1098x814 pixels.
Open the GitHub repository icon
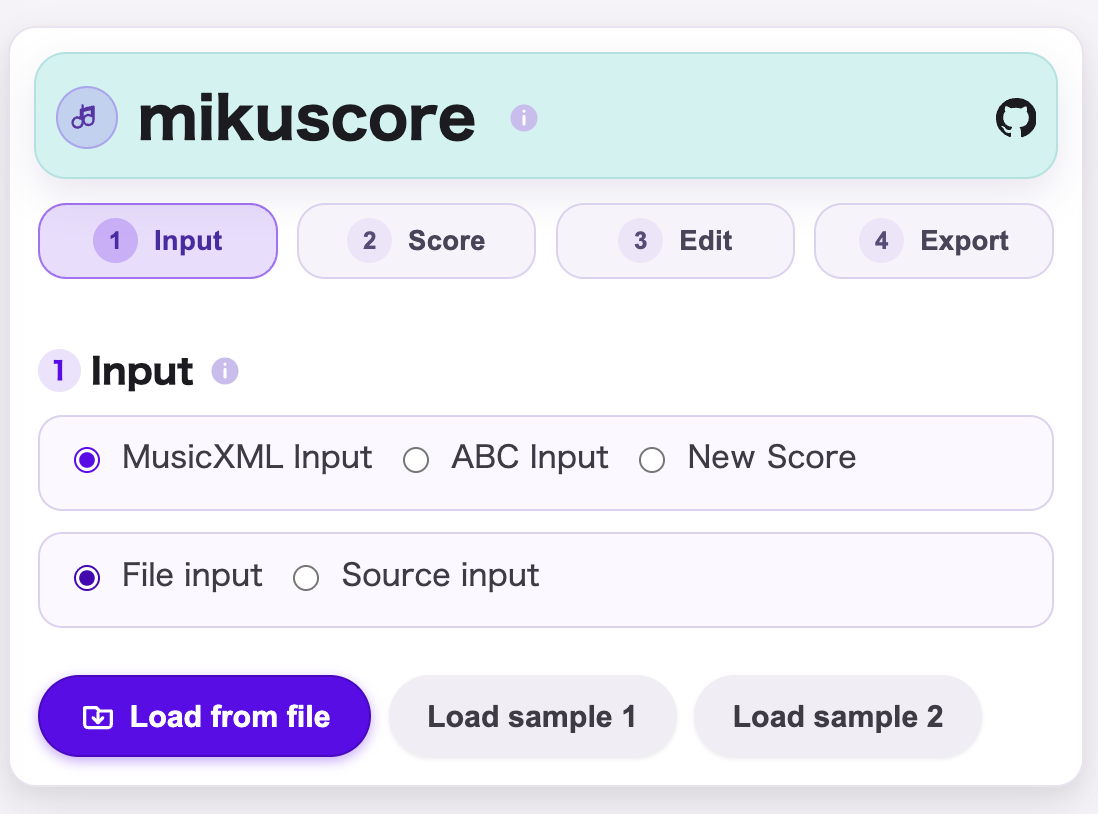click(x=1016, y=116)
